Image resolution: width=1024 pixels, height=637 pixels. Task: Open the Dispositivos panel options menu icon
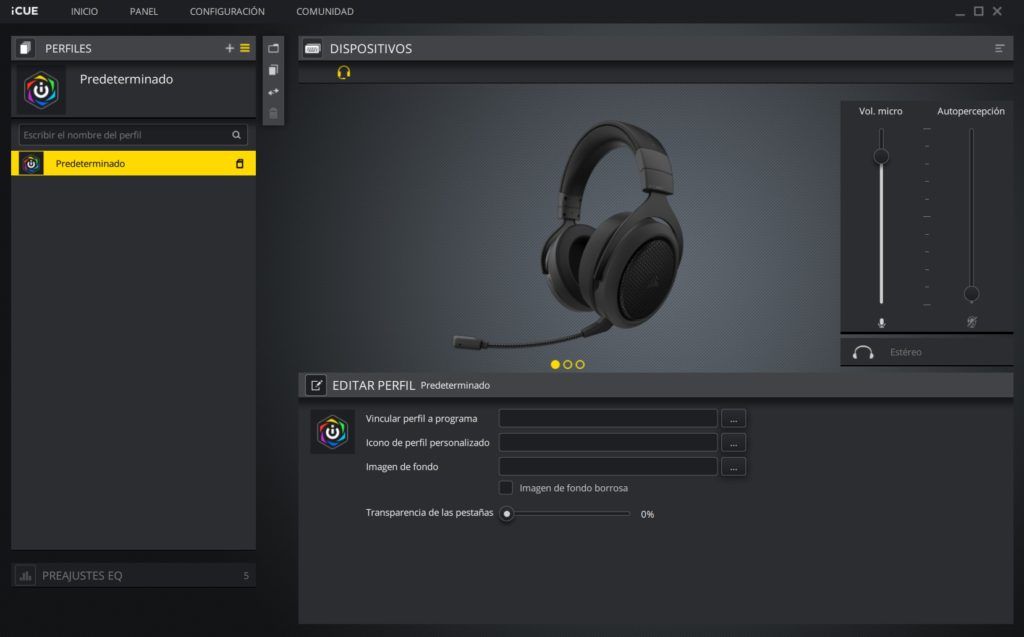[x=999, y=48]
